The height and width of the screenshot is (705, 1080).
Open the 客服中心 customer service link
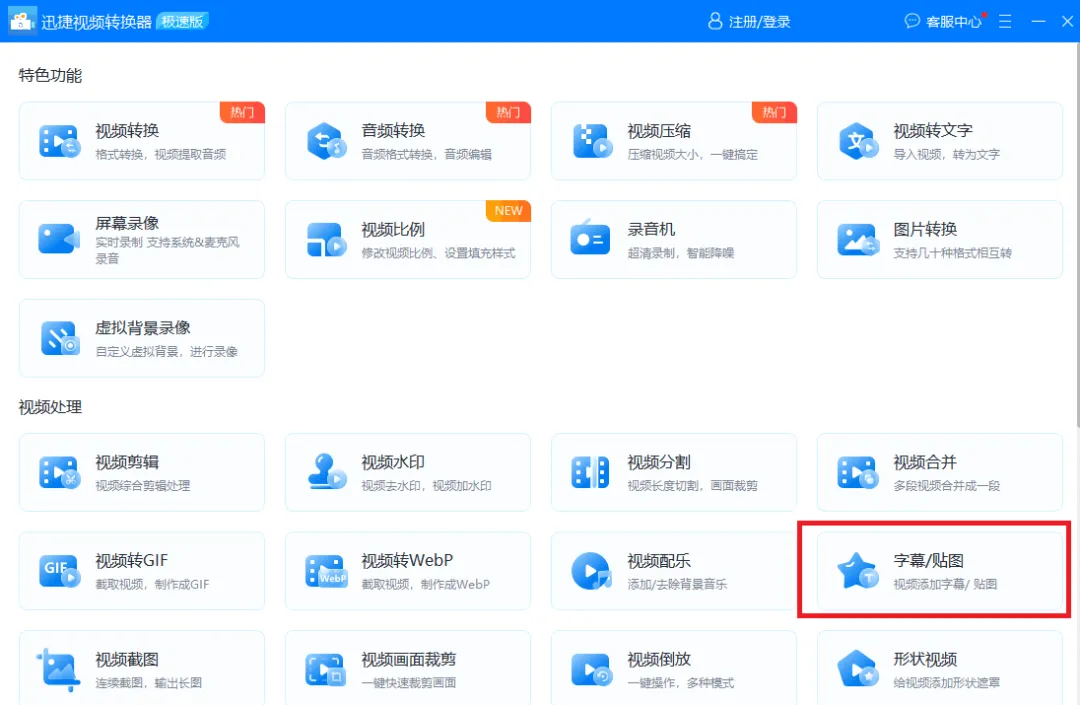(953, 22)
